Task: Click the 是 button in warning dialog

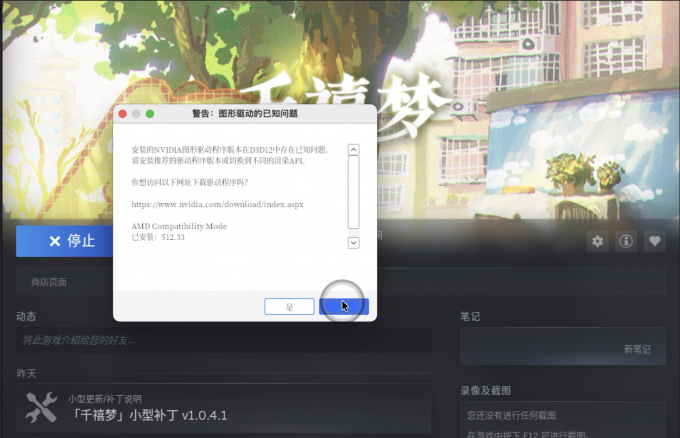Action: 289,307
